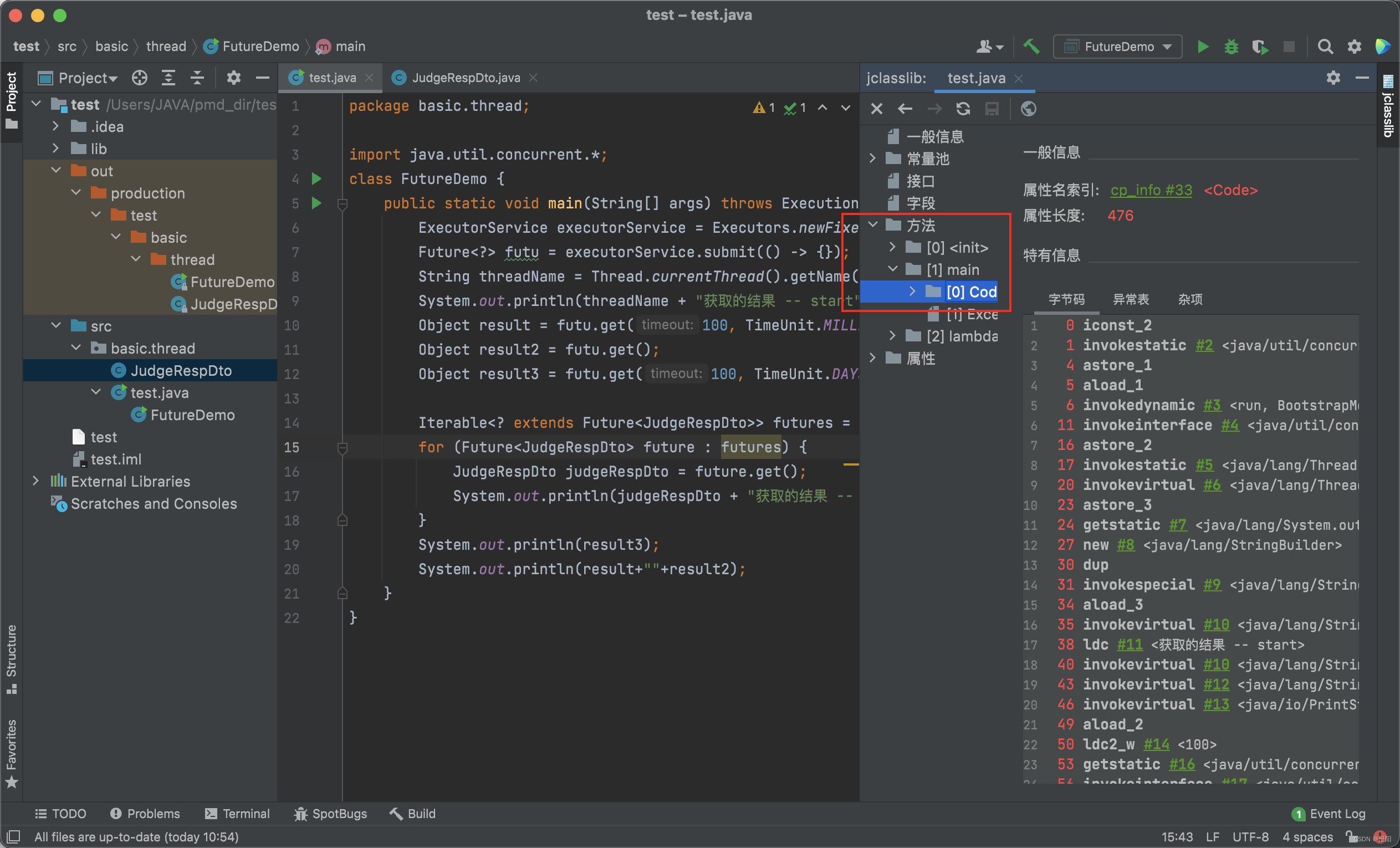Screen dimensions: 1400x848
Task: Collapse all nodes in the Project tree
Action: (197, 78)
